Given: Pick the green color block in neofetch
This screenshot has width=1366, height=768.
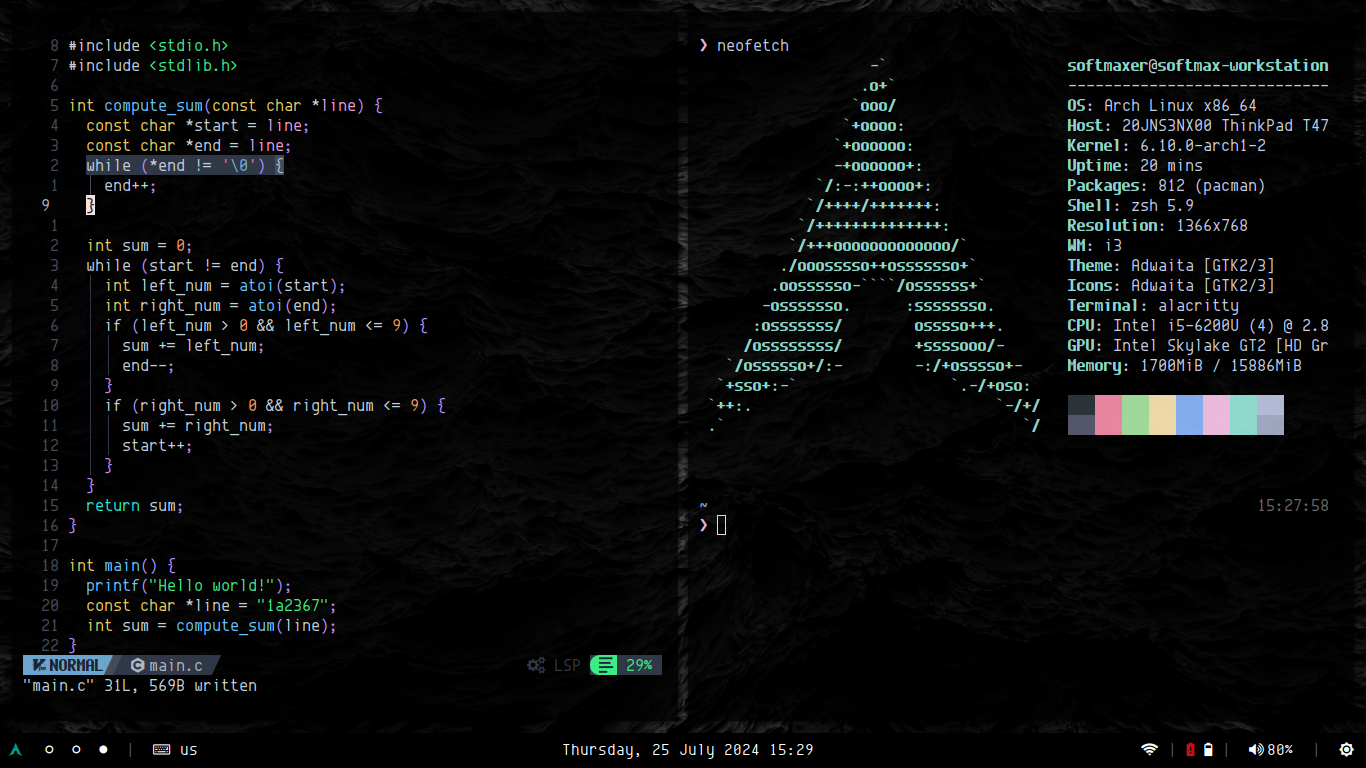Looking at the screenshot, I should click(x=1135, y=415).
